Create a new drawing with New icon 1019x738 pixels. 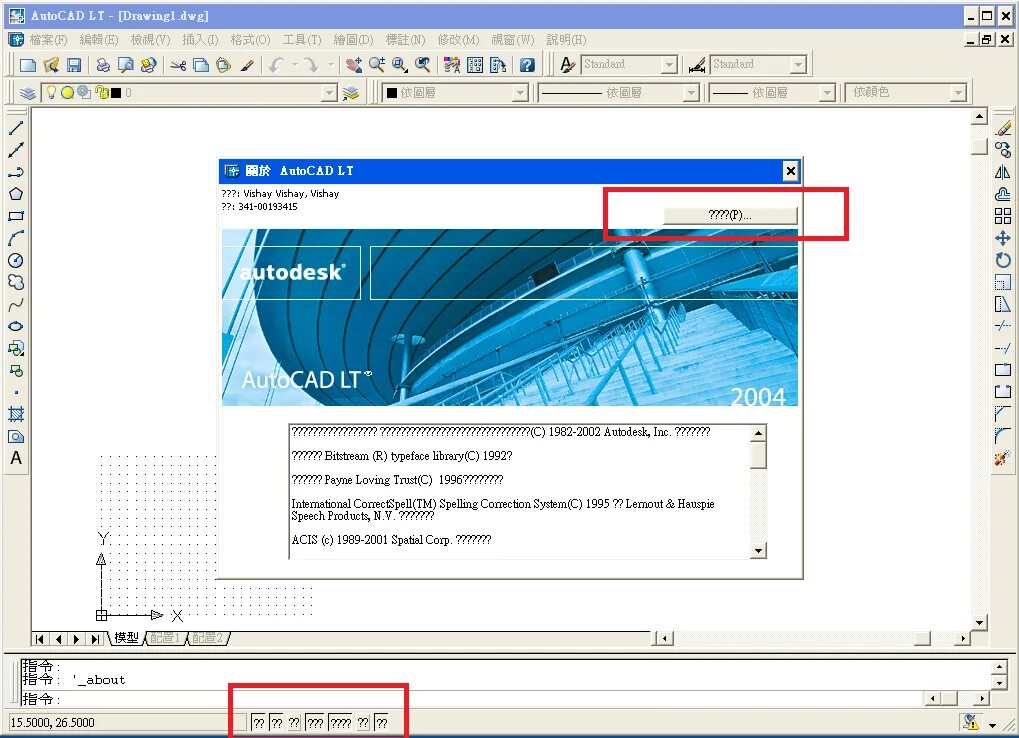(28, 65)
